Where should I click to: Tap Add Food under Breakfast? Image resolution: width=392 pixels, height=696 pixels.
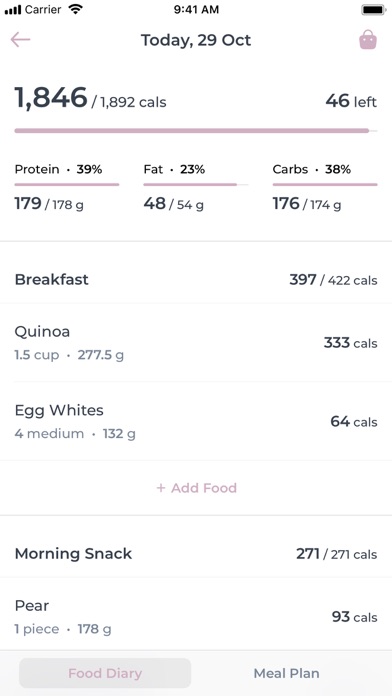[x=196, y=488]
